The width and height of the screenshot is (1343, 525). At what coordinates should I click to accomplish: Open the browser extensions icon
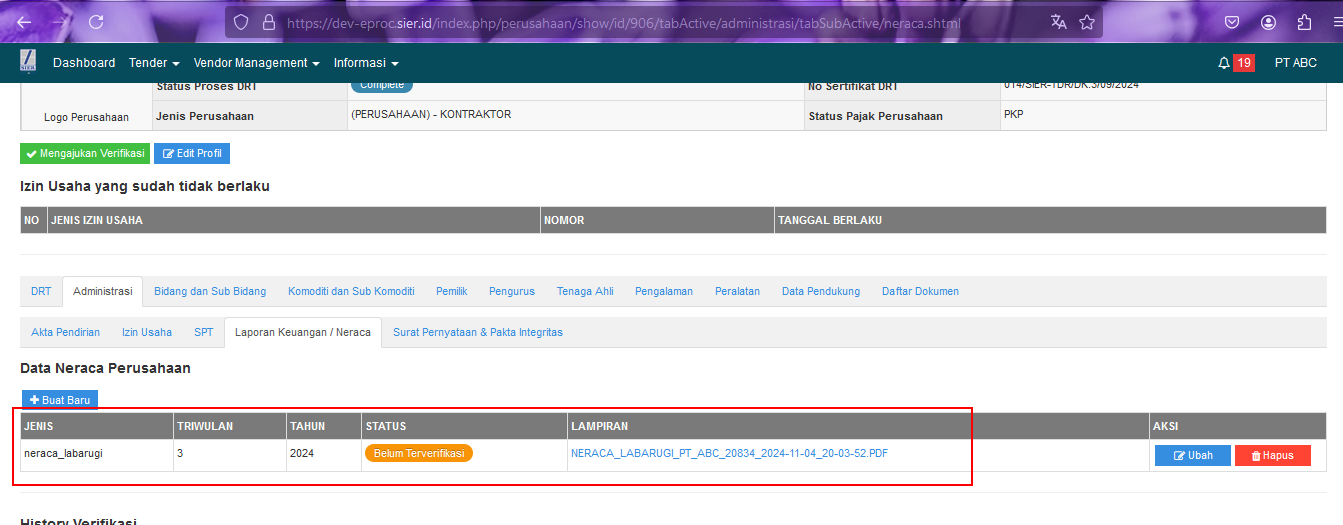pos(1304,21)
